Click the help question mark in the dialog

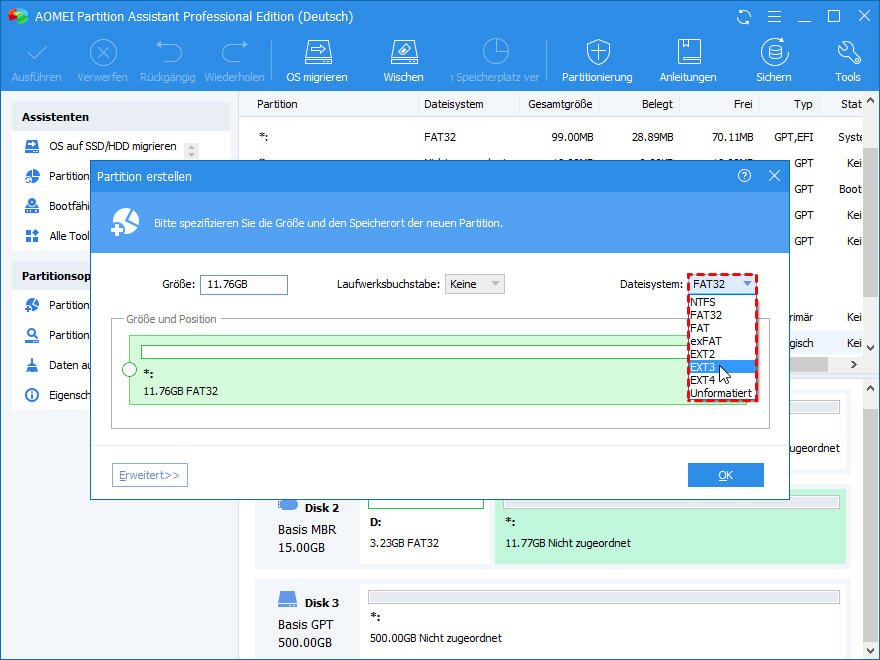[x=744, y=176]
